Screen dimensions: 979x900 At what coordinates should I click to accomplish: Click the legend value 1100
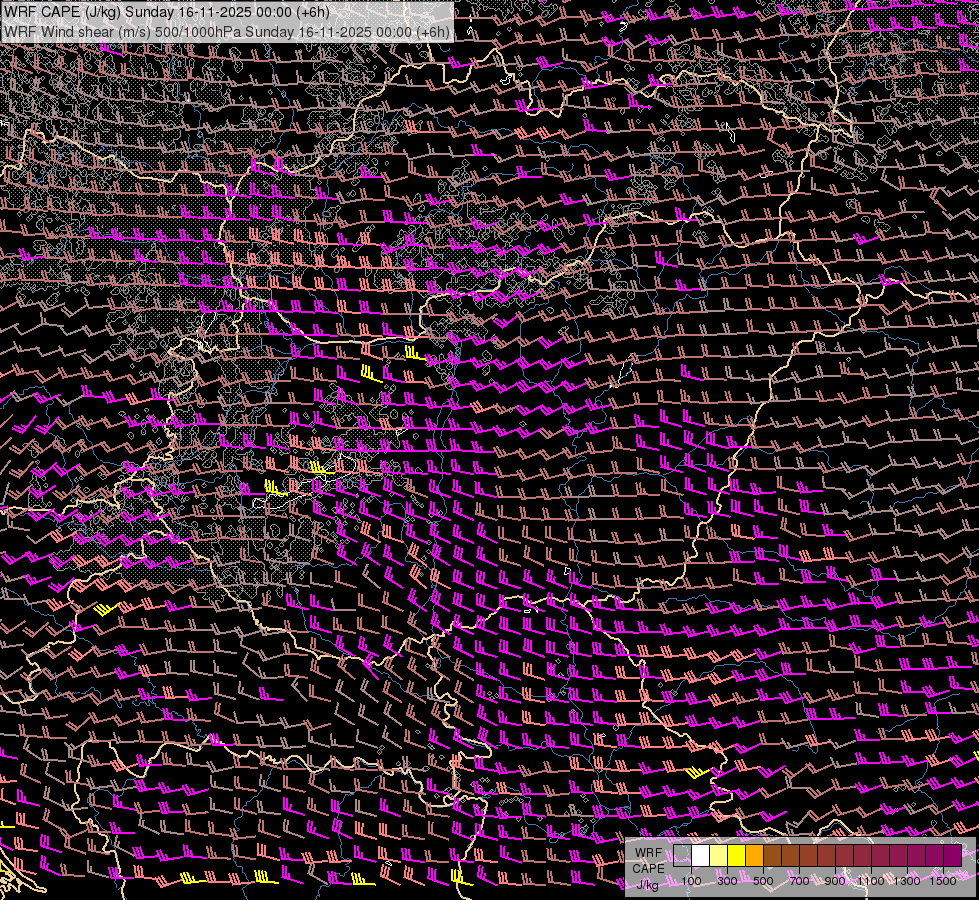tap(870, 881)
